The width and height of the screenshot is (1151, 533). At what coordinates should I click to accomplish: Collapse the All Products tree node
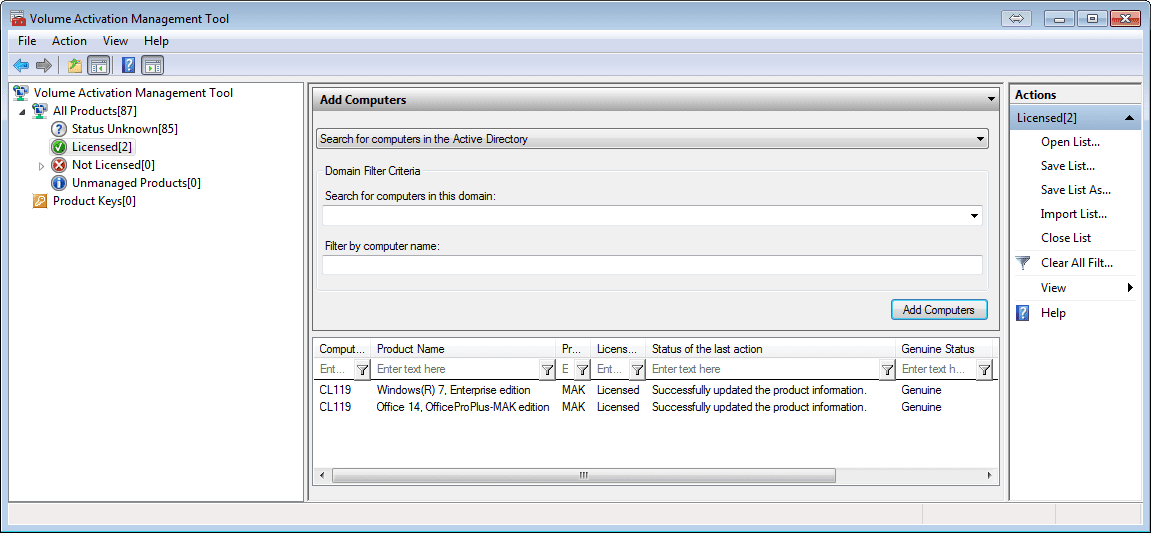(x=21, y=112)
